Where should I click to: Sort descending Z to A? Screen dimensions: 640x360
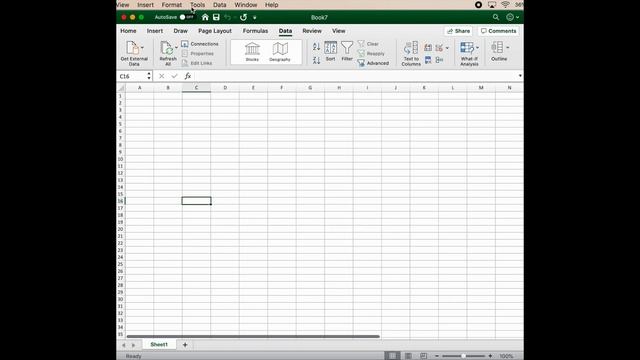click(316, 60)
